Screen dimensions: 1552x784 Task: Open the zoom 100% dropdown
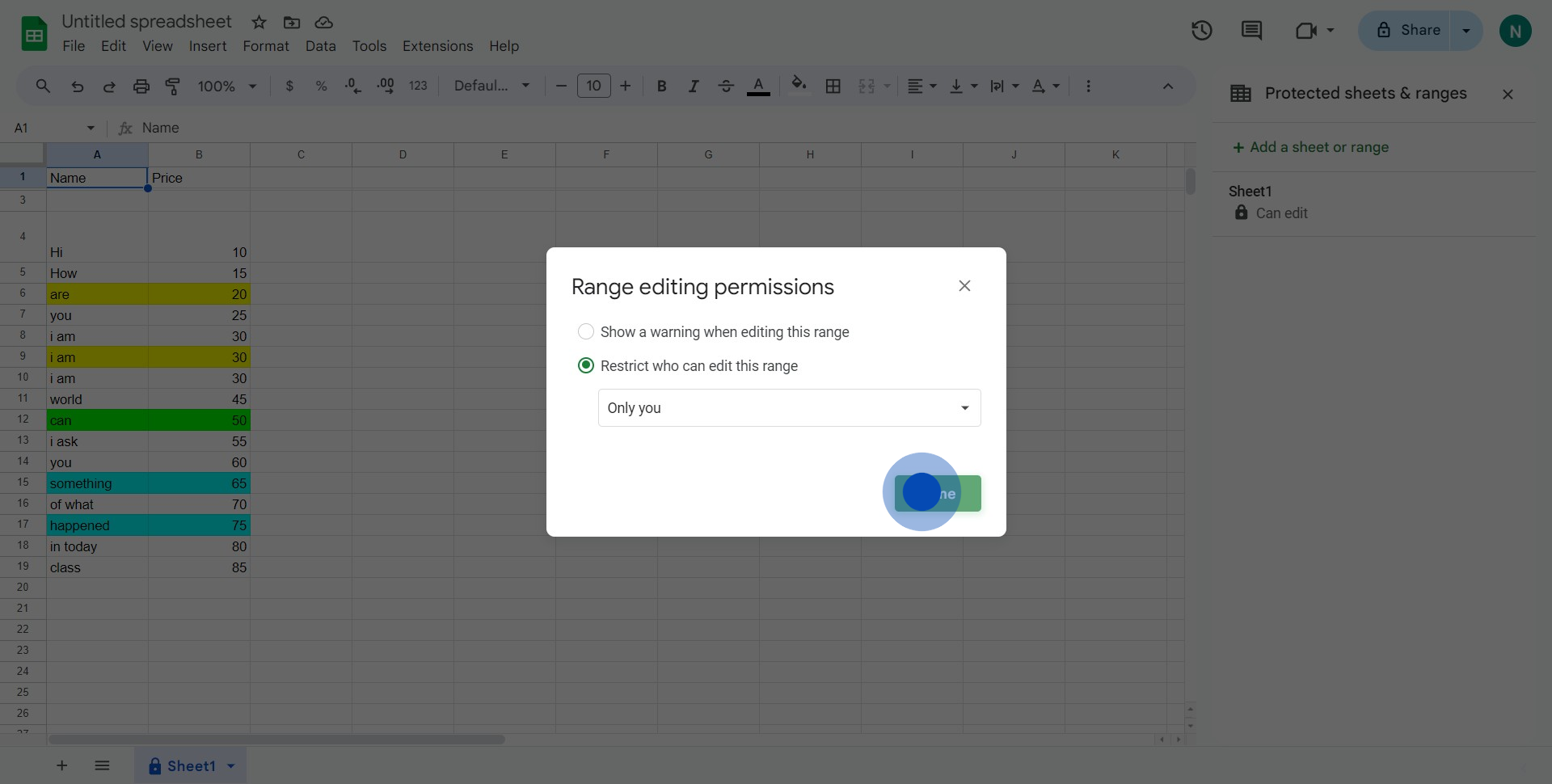[x=227, y=86]
